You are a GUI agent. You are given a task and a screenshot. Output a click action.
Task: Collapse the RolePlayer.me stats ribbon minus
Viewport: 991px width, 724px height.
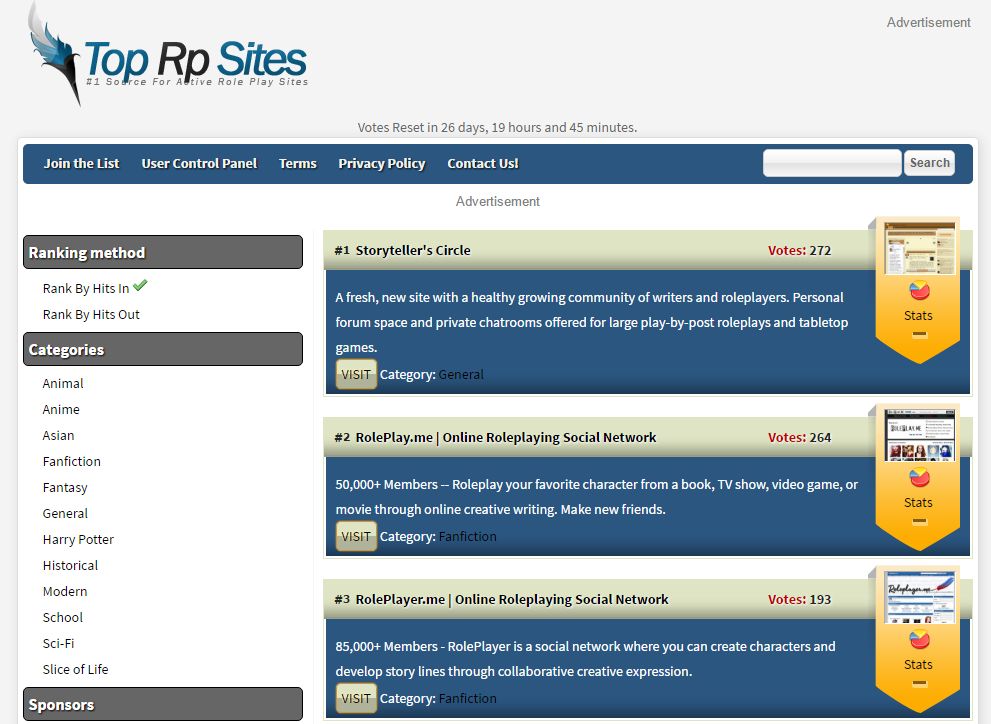pyautogui.click(x=920, y=683)
